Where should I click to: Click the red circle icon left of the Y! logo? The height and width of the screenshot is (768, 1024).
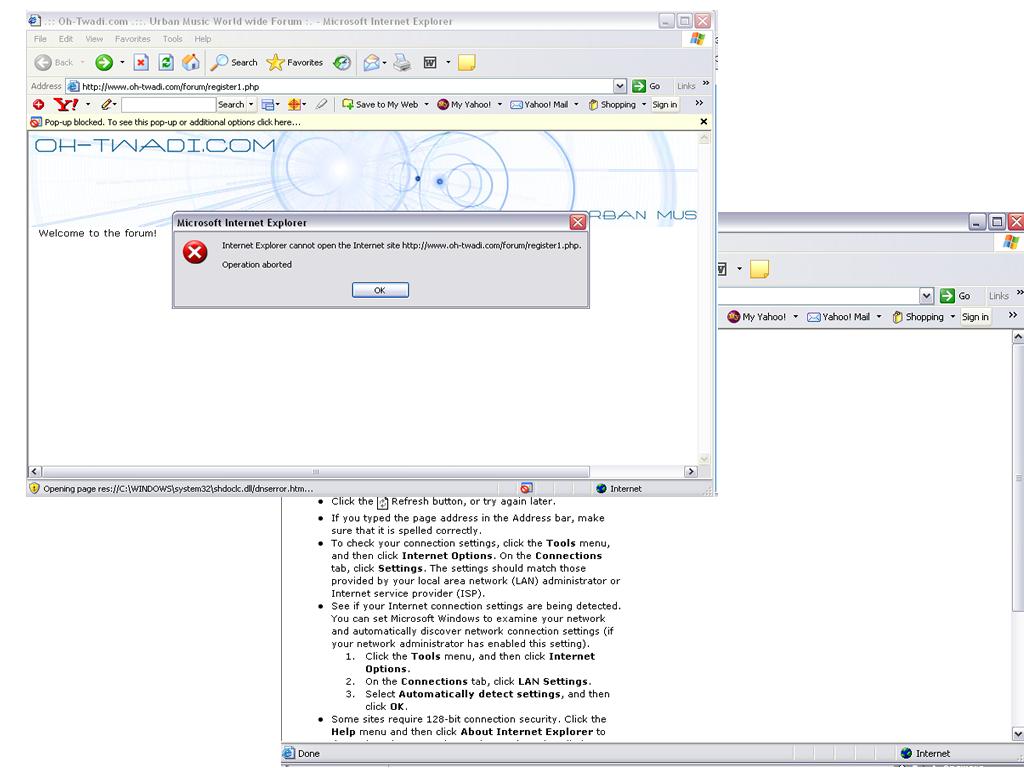[x=39, y=104]
